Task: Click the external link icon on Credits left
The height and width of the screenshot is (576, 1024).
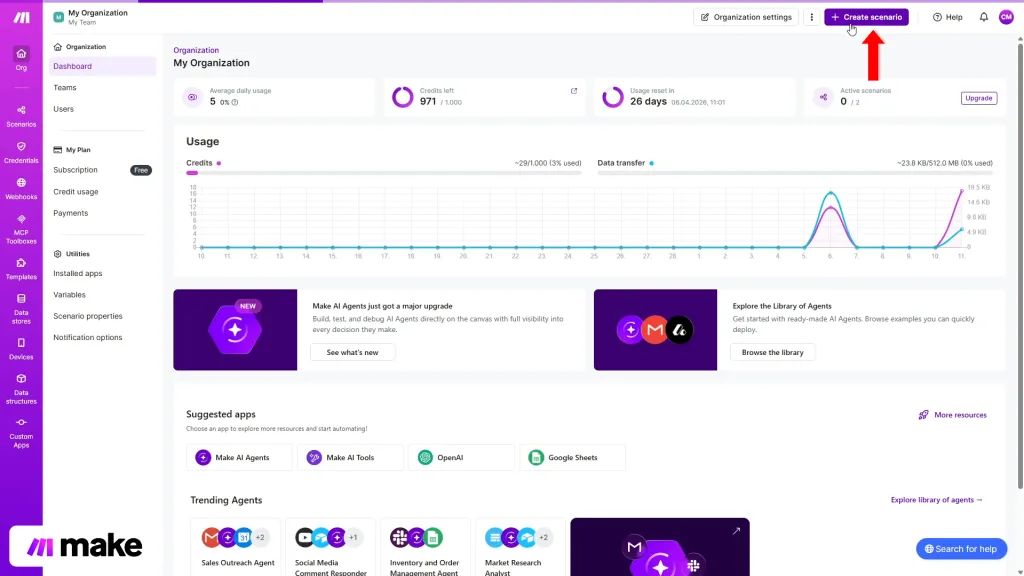Action: [574, 91]
